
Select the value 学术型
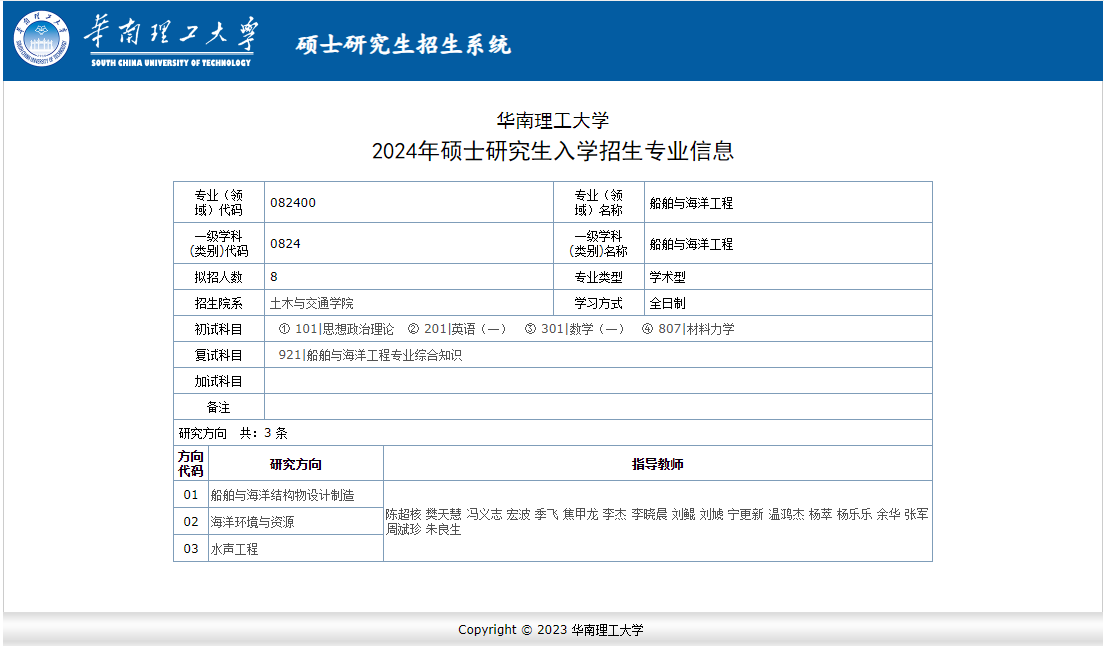point(667,277)
